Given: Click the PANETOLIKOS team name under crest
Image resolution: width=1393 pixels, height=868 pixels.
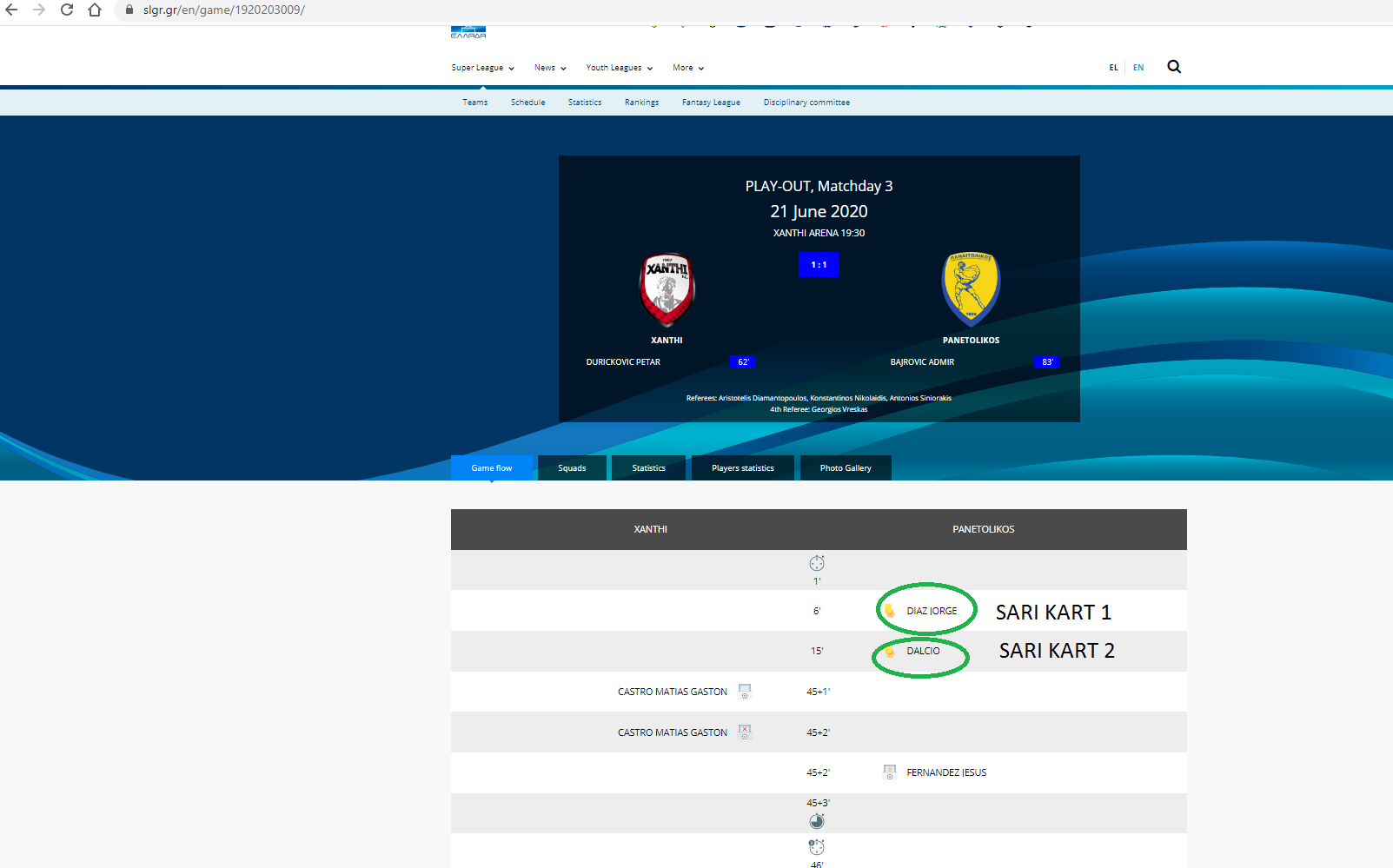Looking at the screenshot, I should pyautogui.click(x=972, y=341).
